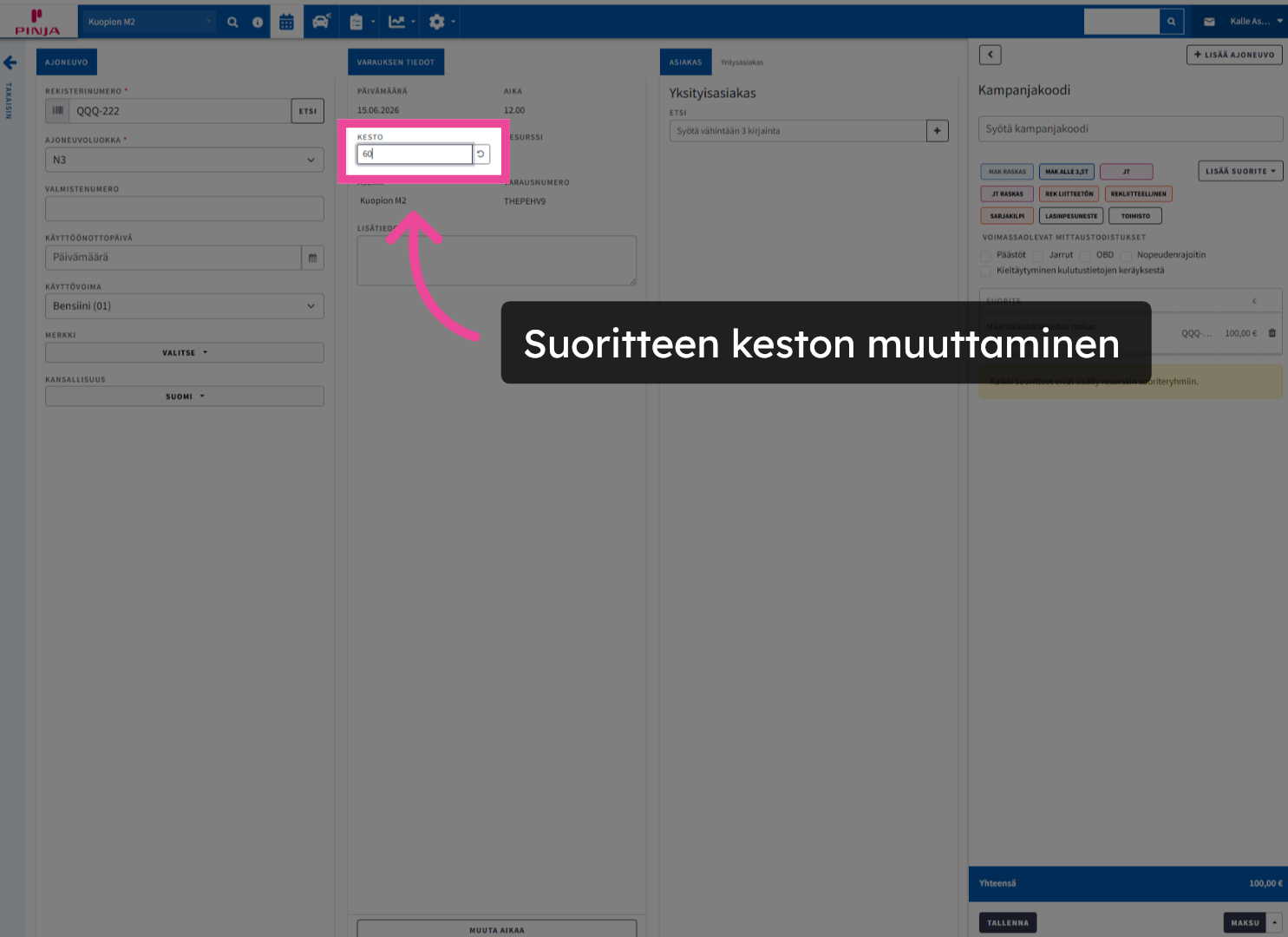Click the Käyttöönottopäivä date field
Viewport: 1288px width, 937px height.
pos(173,258)
